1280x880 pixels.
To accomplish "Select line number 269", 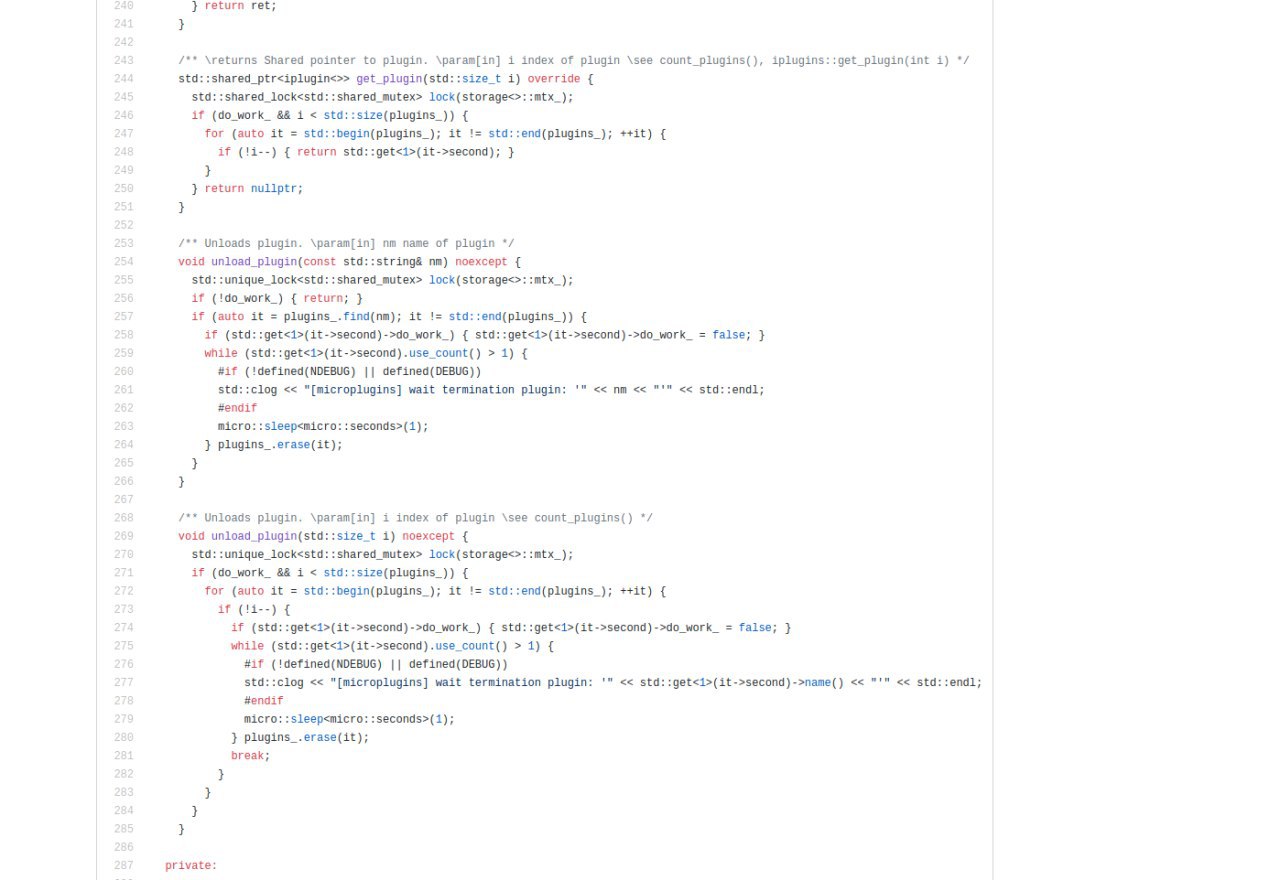I will pyautogui.click(x=123, y=536).
